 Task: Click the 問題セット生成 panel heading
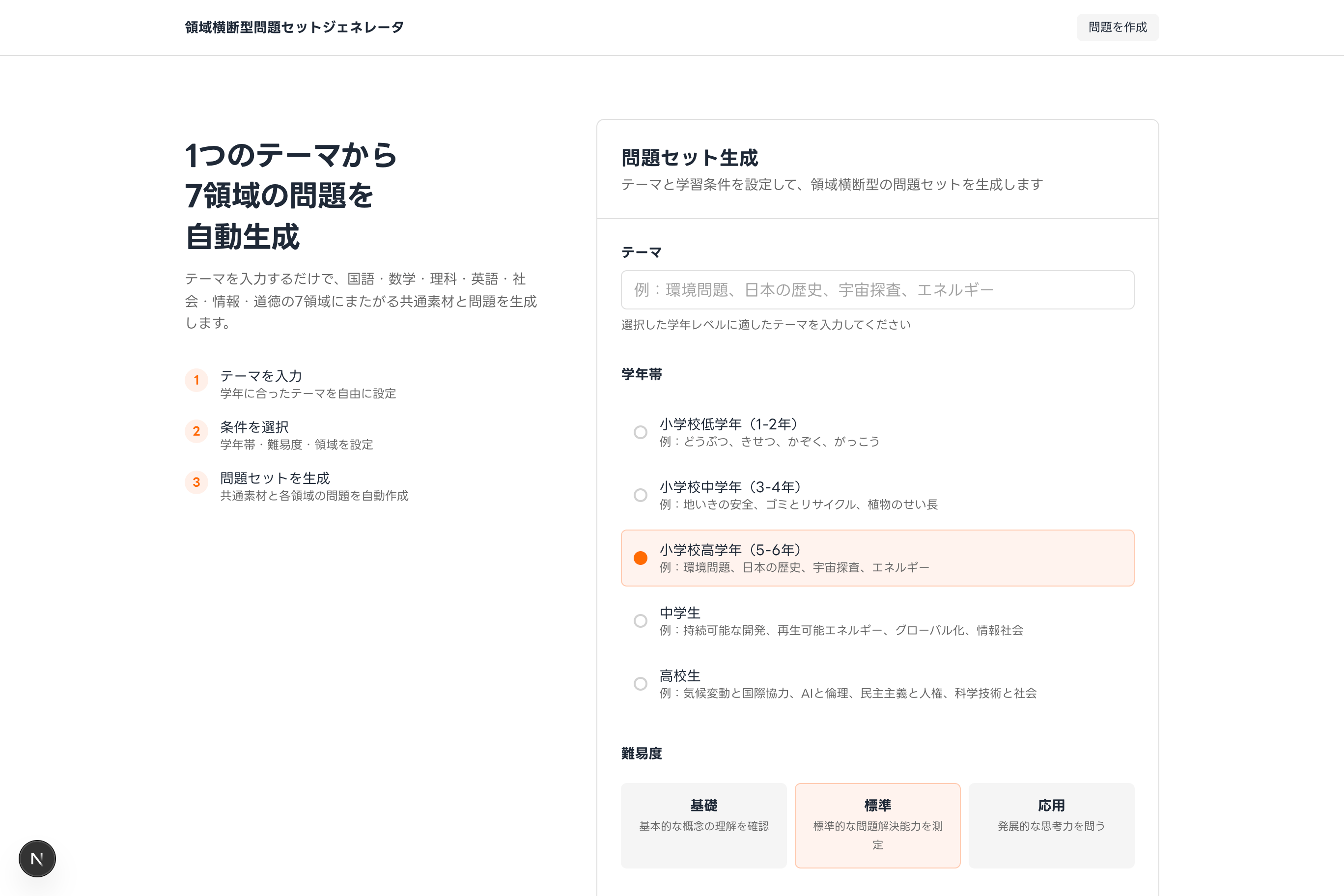click(690, 158)
